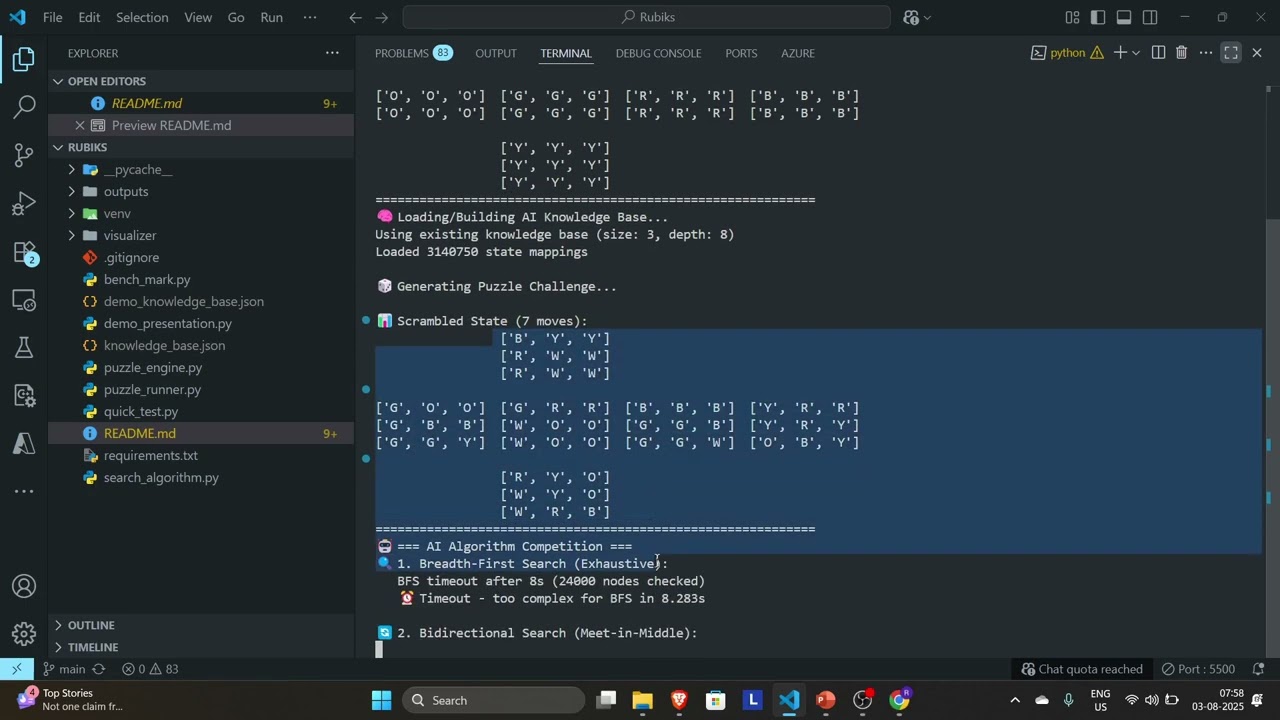Open the Docker containers view

point(24,396)
